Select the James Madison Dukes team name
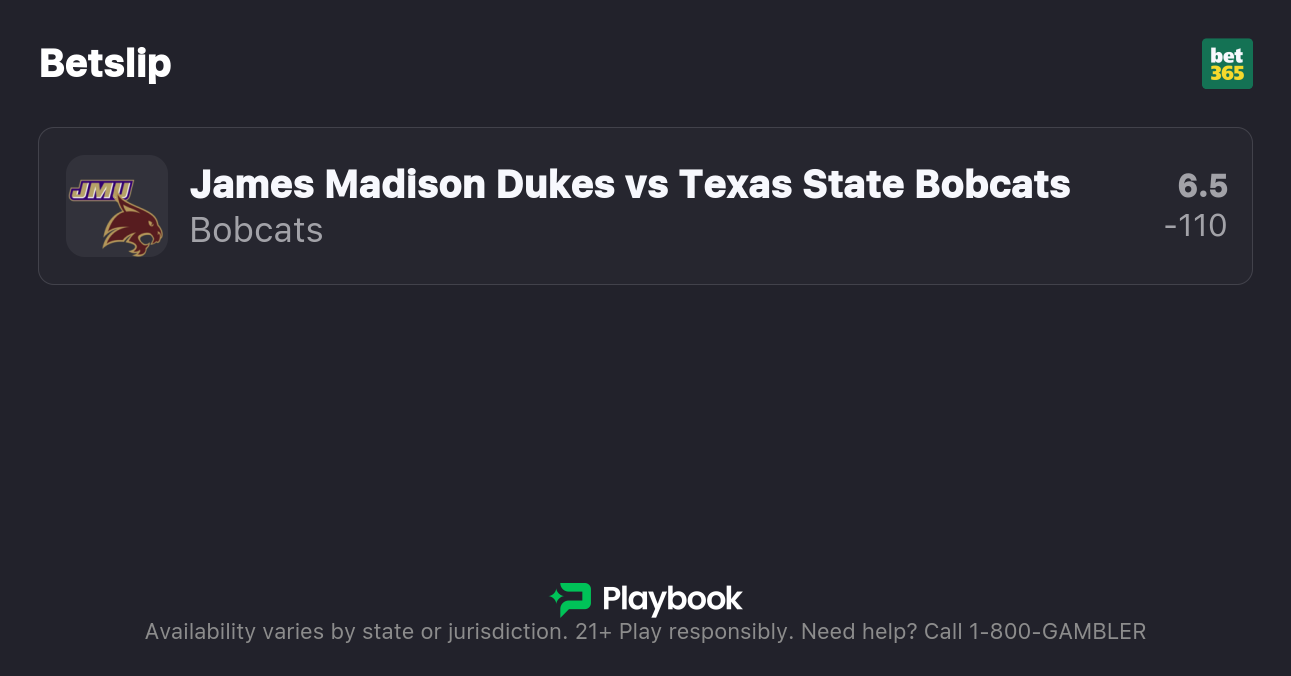Viewport: 1291px width, 676px height. coord(402,184)
